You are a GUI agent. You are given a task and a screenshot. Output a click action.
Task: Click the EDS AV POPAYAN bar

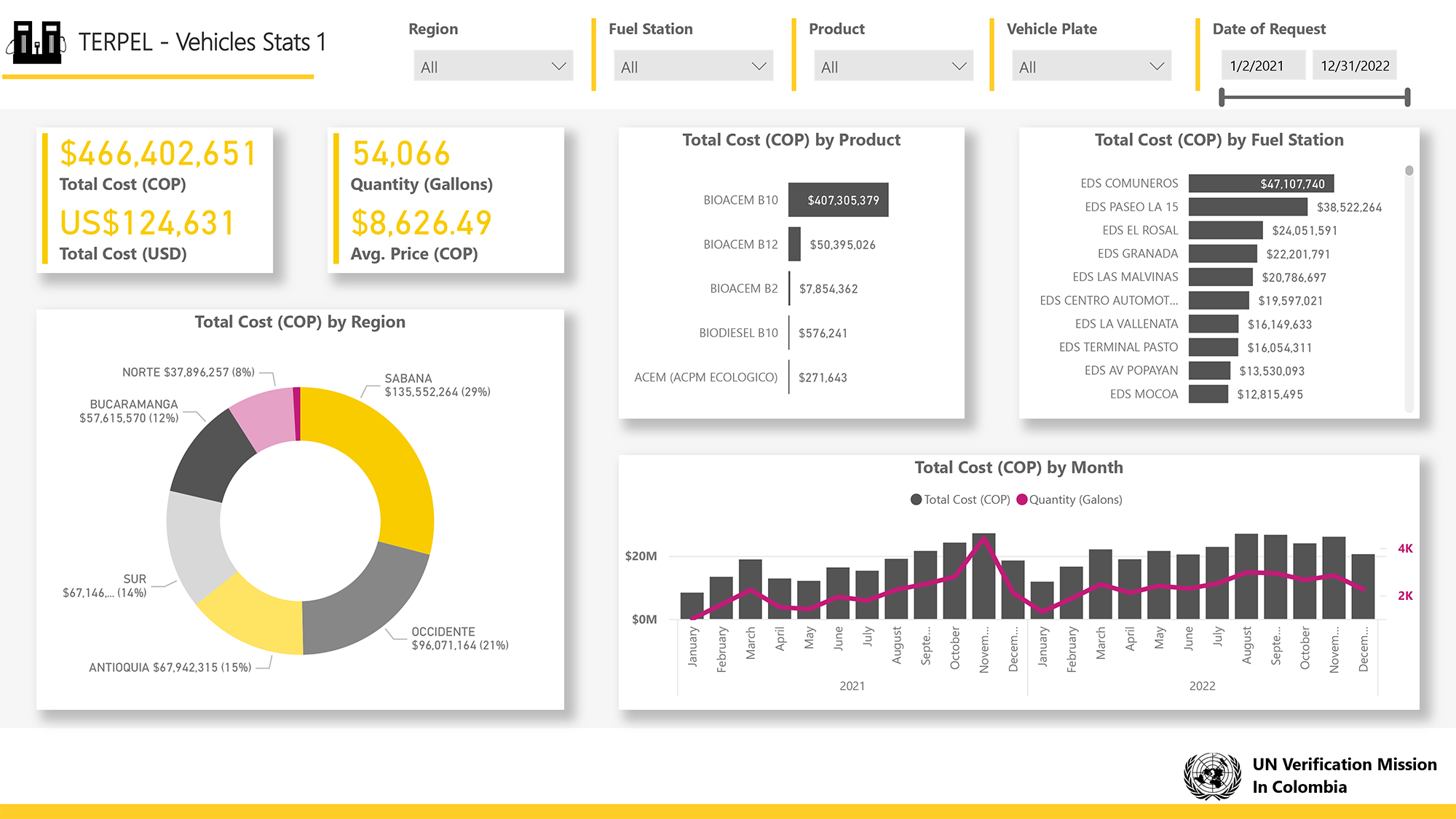(x=1209, y=370)
